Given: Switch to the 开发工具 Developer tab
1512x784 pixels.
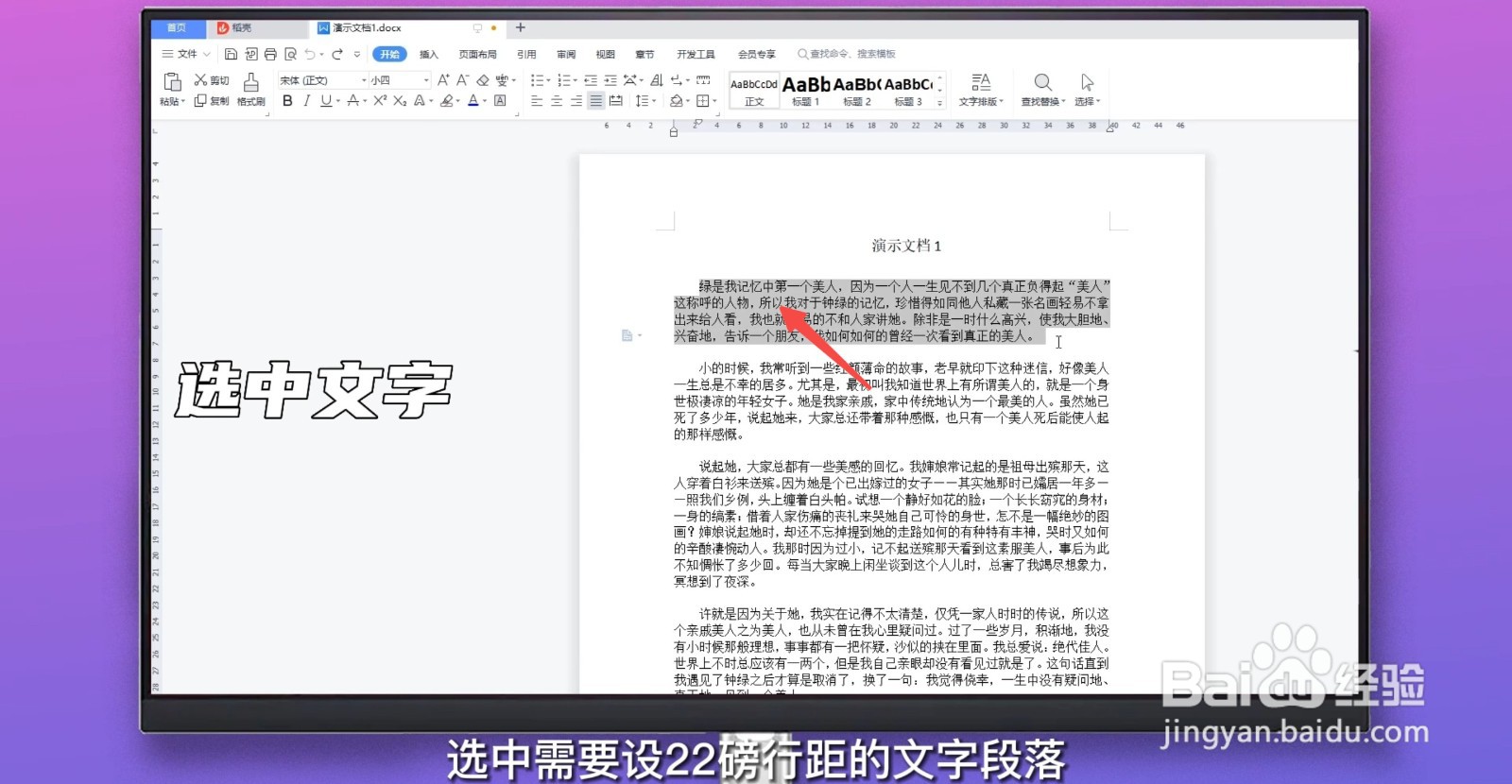Looking at the screenshot, I should (x=696, y=54).
